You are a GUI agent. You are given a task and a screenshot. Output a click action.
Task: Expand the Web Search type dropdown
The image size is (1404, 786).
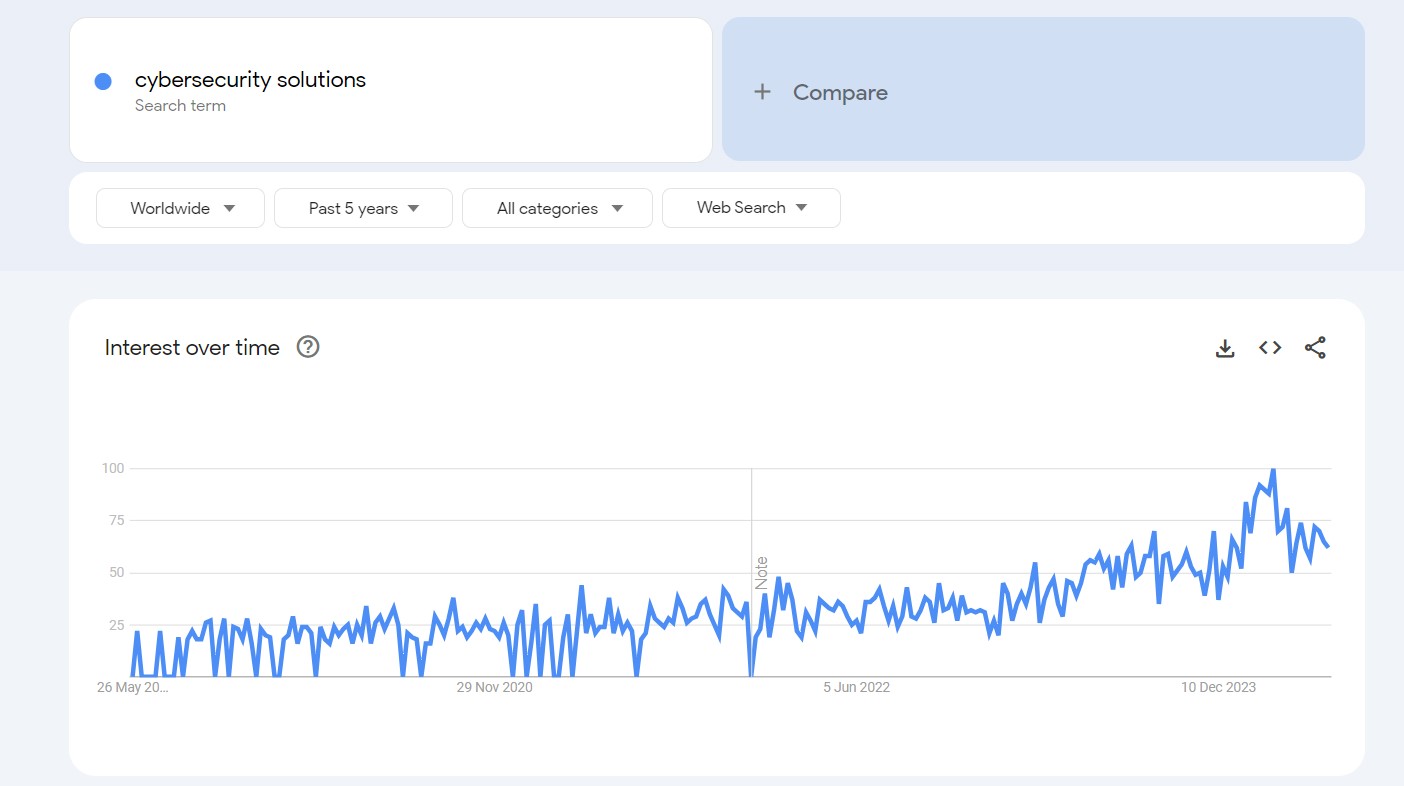point(751,208)
